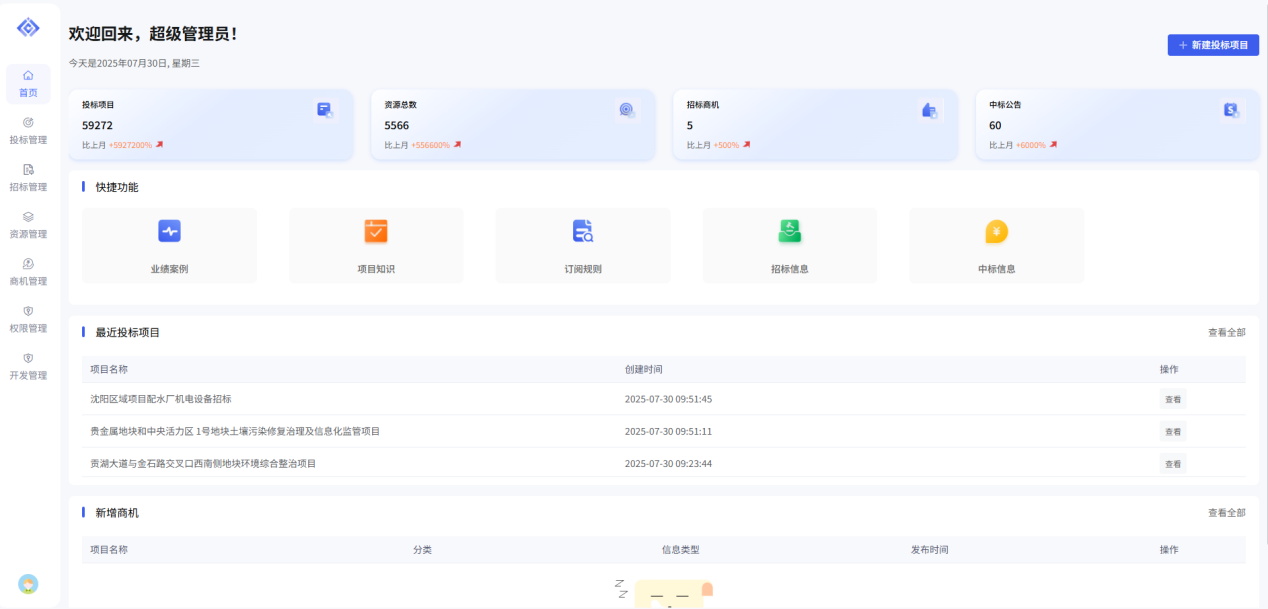Click the 资源总数 stat card icon
This screenshot has height=609, width=1268.
(627, 110)
